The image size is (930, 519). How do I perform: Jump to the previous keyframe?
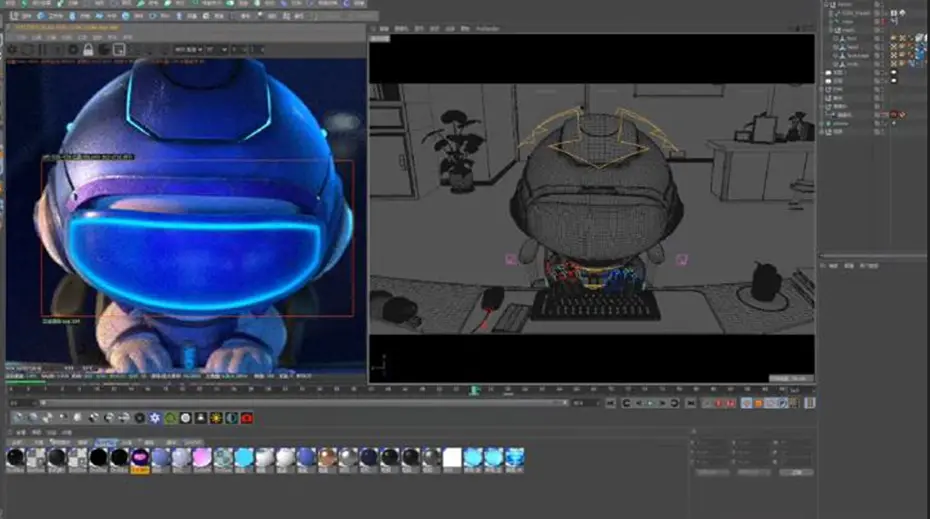pos(626,403)
